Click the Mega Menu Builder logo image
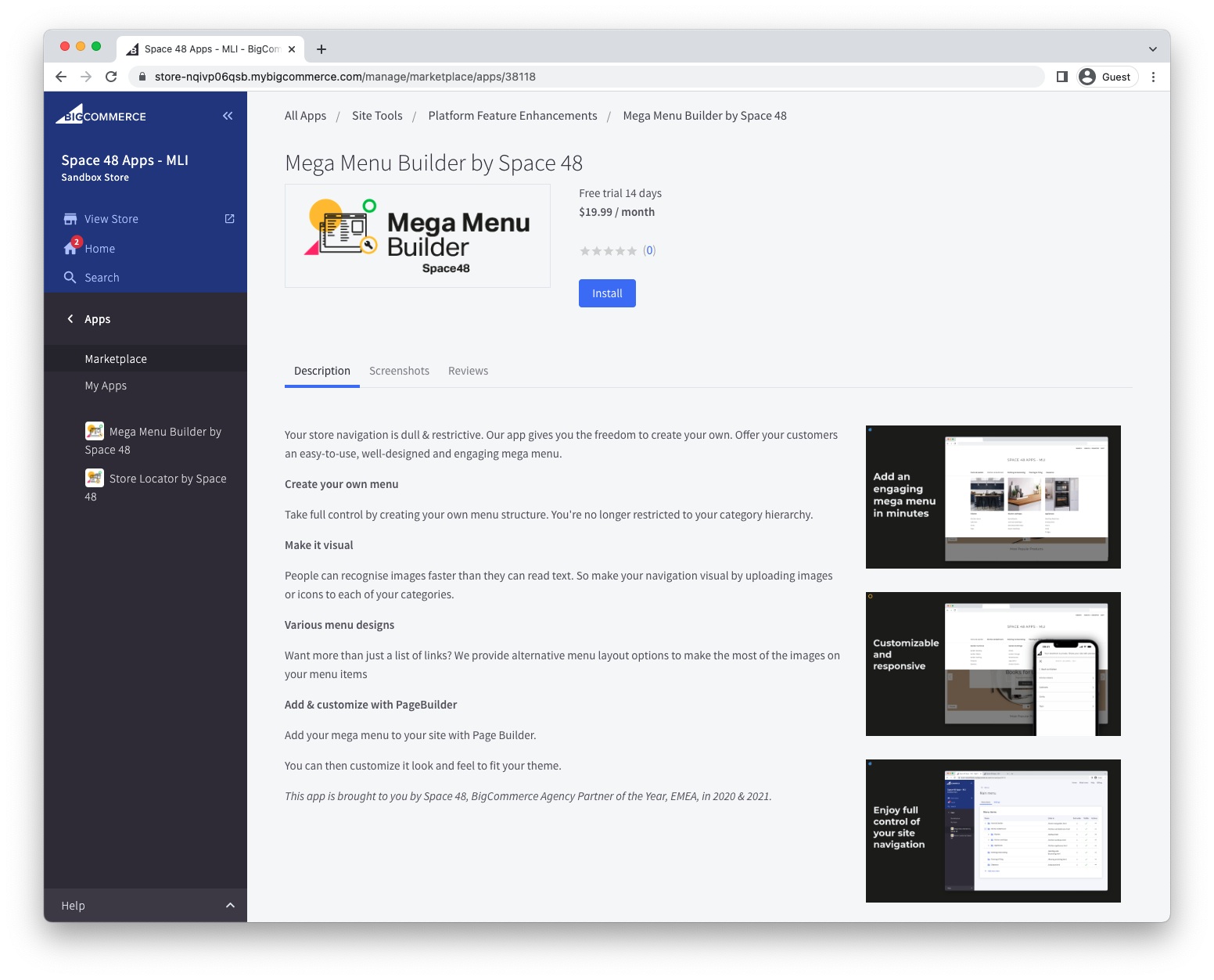The width and height of the screenshot is (1214, 980). [418, 235]
